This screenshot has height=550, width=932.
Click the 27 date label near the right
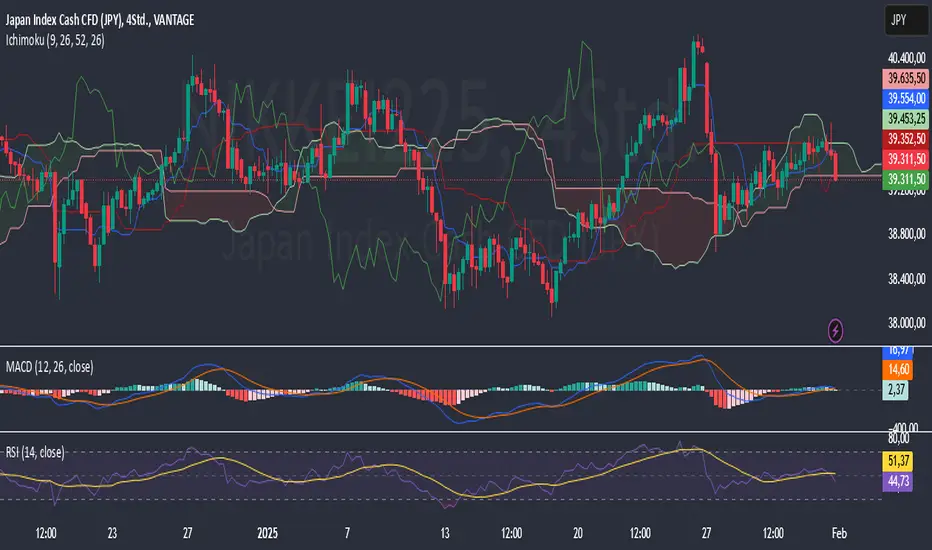pos(706,533)
